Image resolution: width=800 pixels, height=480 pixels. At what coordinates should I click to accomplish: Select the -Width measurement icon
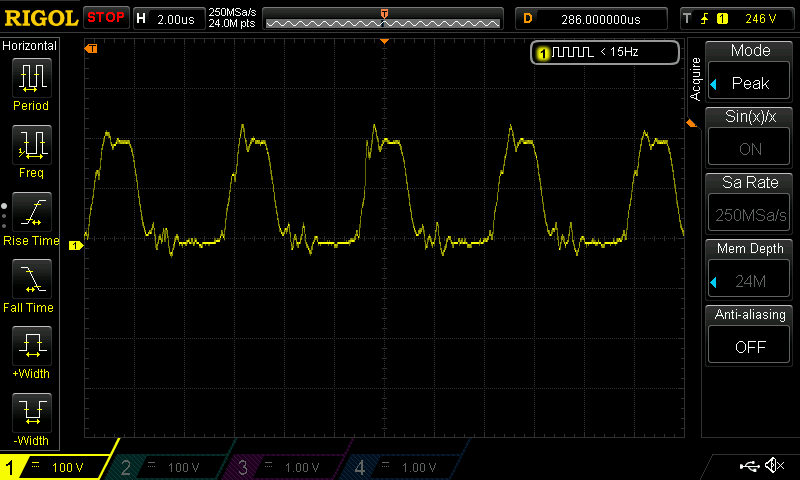click(x=32, y=413)
